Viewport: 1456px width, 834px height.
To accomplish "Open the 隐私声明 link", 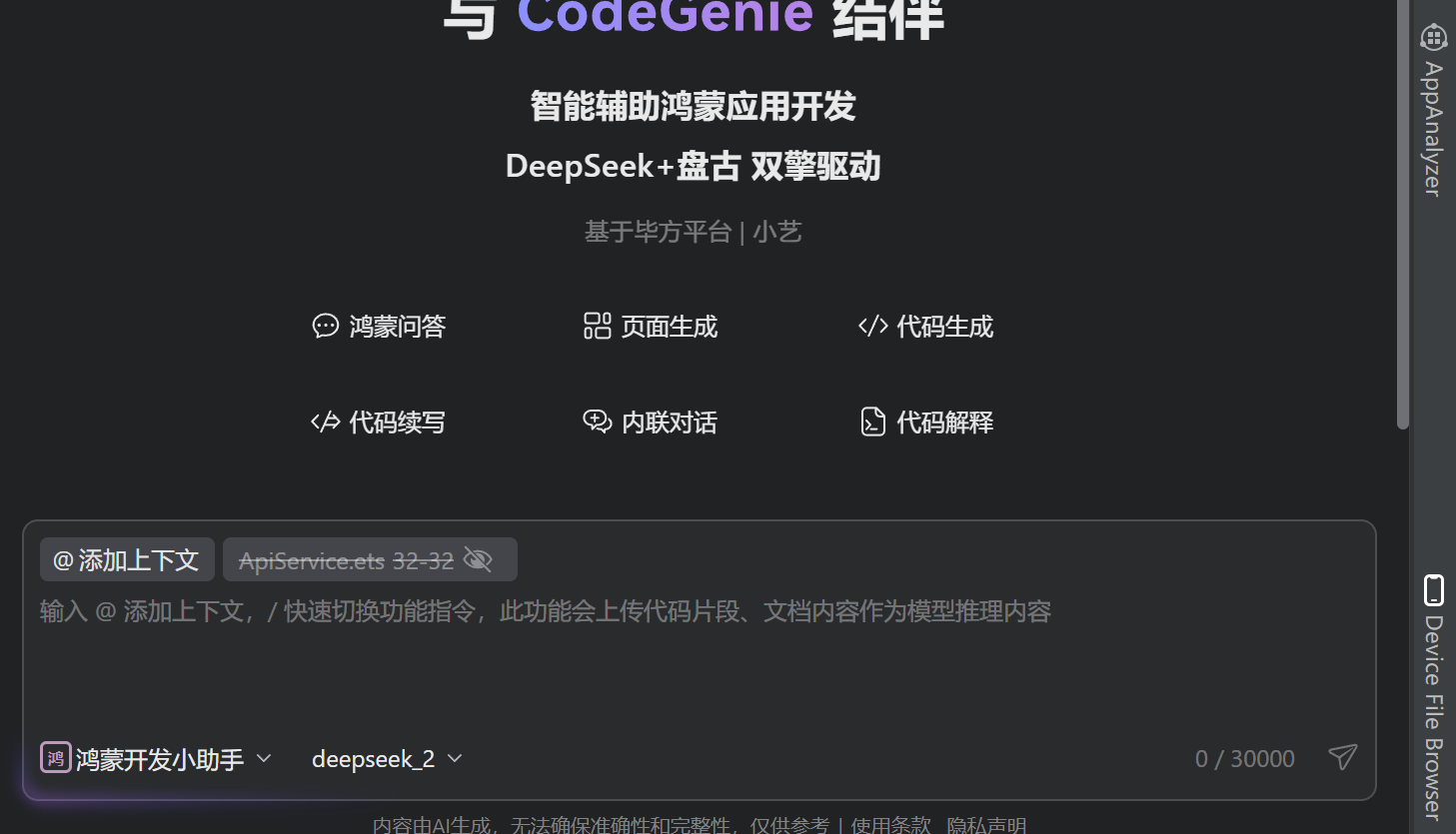I will coord(986,825).
